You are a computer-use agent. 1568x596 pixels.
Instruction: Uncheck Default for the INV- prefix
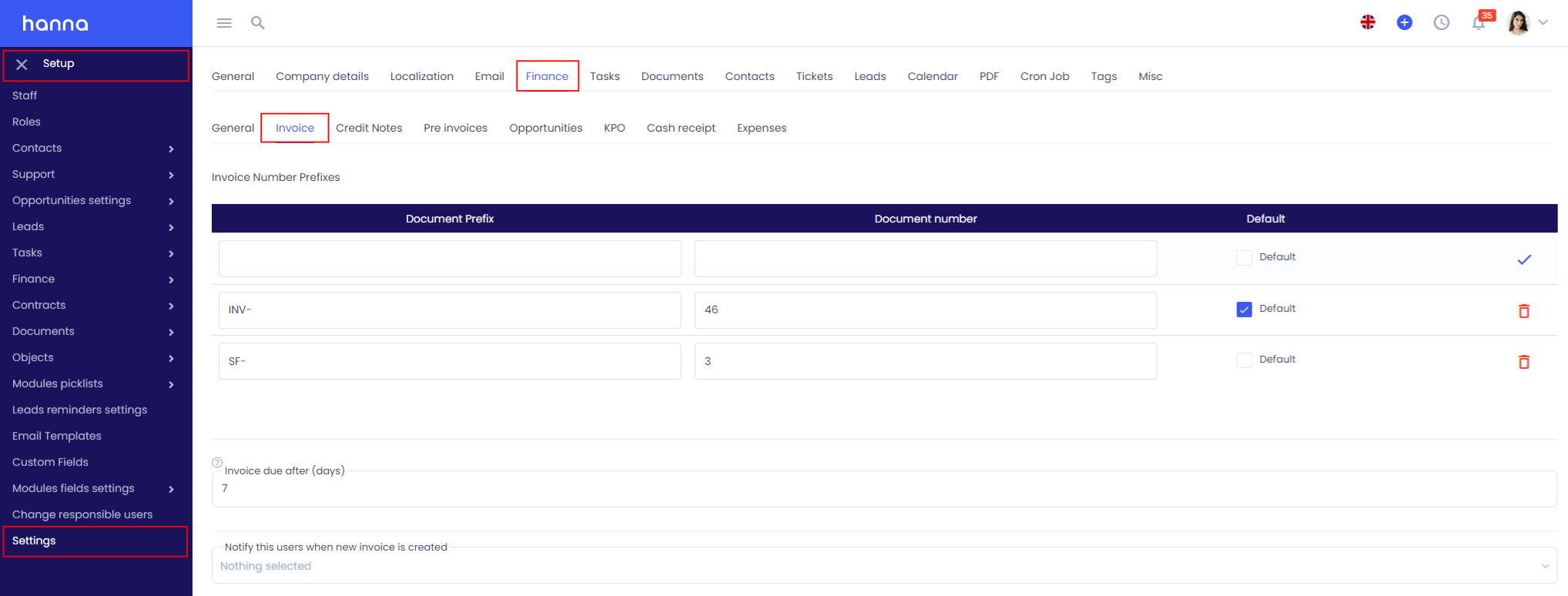pos(1245,310)
